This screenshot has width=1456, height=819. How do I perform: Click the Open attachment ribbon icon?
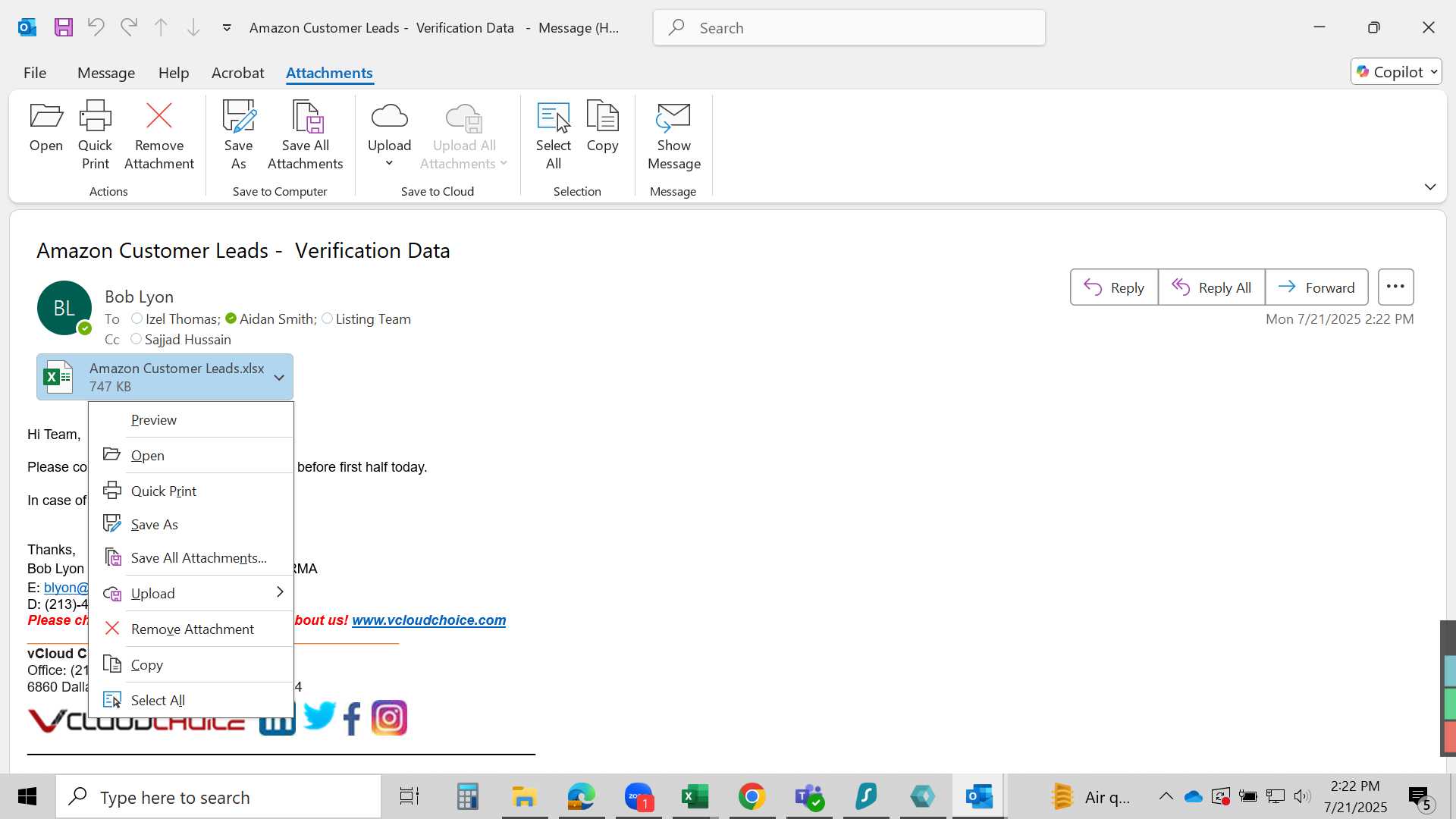click(46, 127)
